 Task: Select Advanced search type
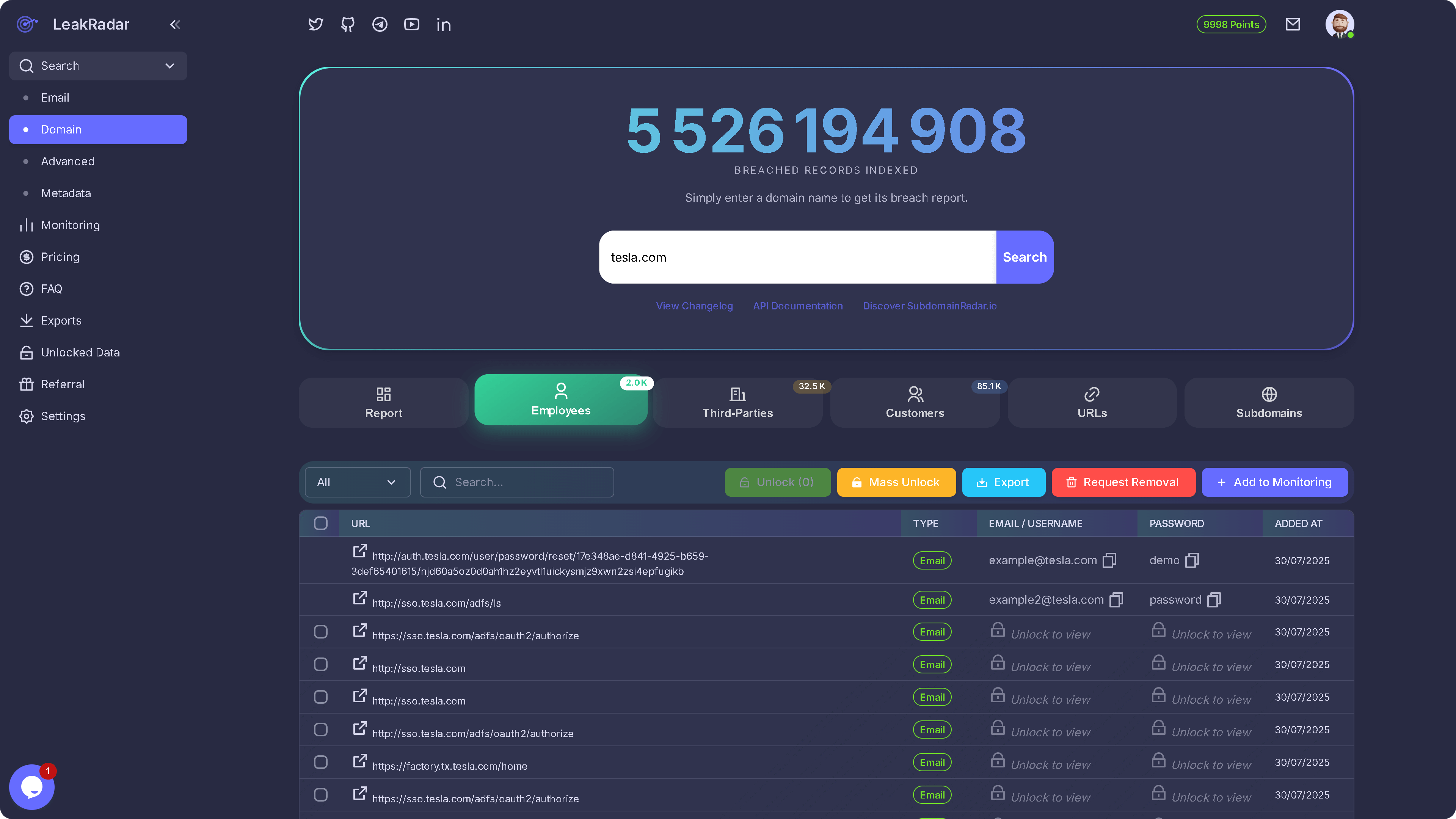(x=98, y=162)
